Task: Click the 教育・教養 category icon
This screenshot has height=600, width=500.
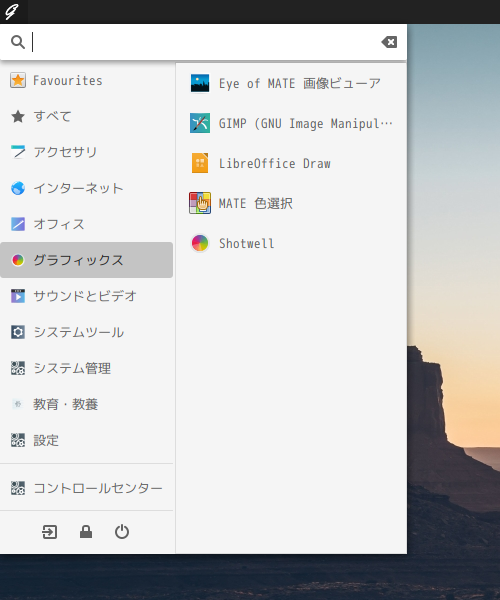Action: pos(18,404)
